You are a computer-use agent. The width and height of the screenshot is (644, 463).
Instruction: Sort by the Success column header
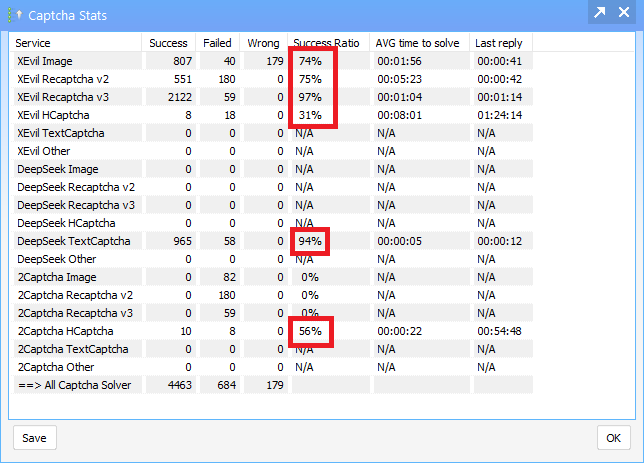pyautogui.click(x=168, y=43)
